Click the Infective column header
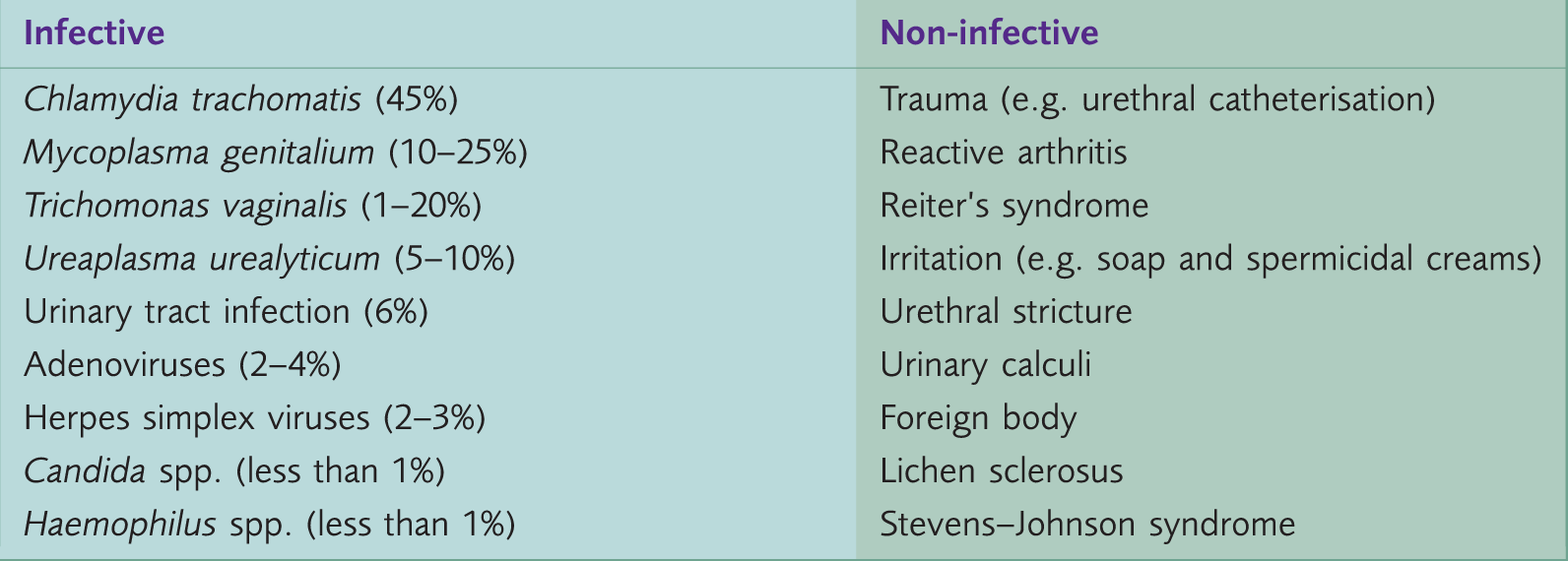This screenshot has width=1568, height=561. (95, 33)
